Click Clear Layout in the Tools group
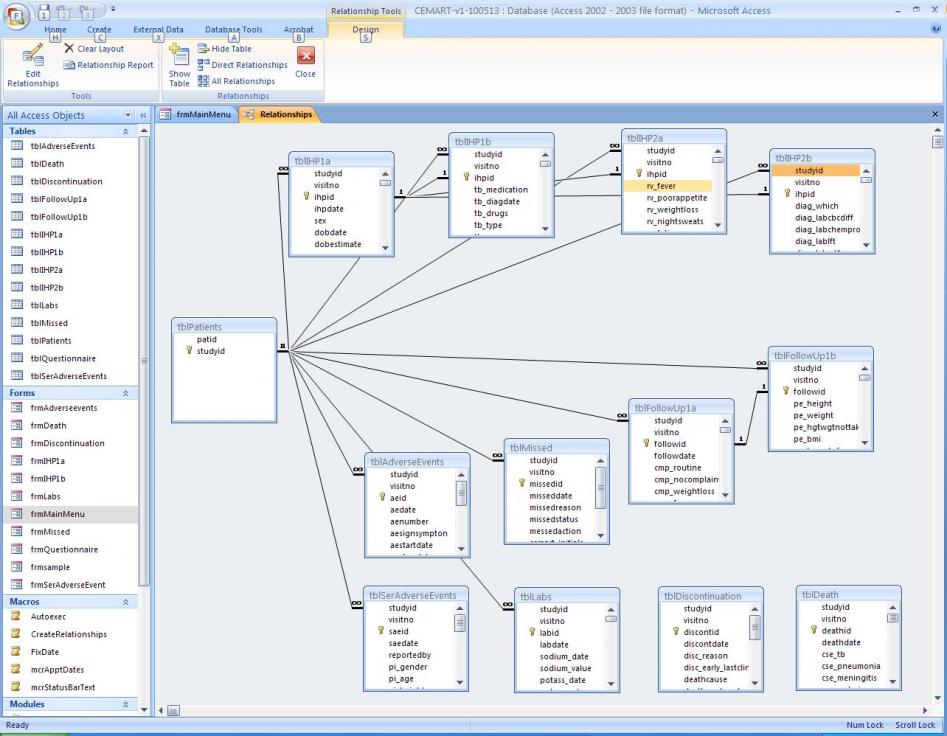The image size is (947, 736). pyautogui.click(x=94, y=48)
